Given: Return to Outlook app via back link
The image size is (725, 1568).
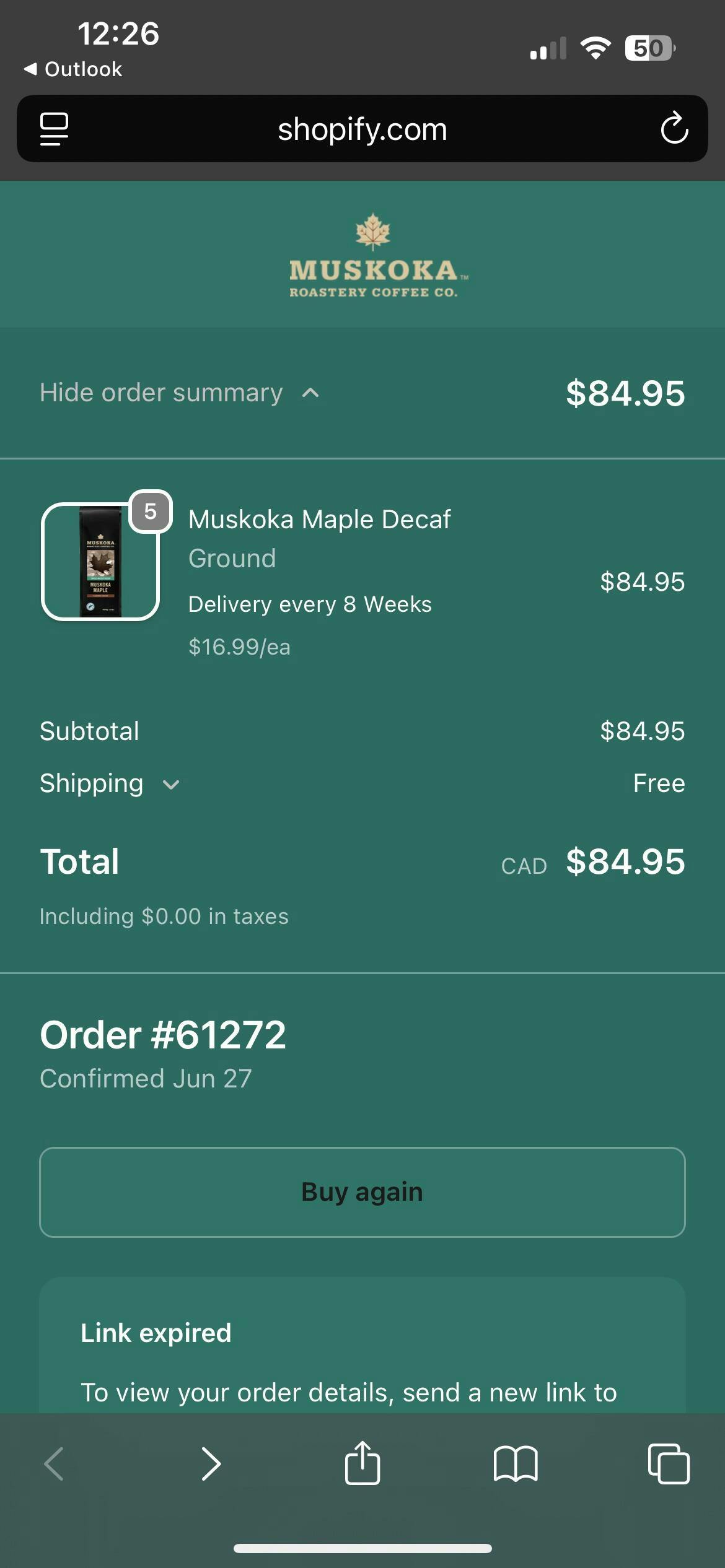Looking at the screenshot, I should [x=73, y=69].
